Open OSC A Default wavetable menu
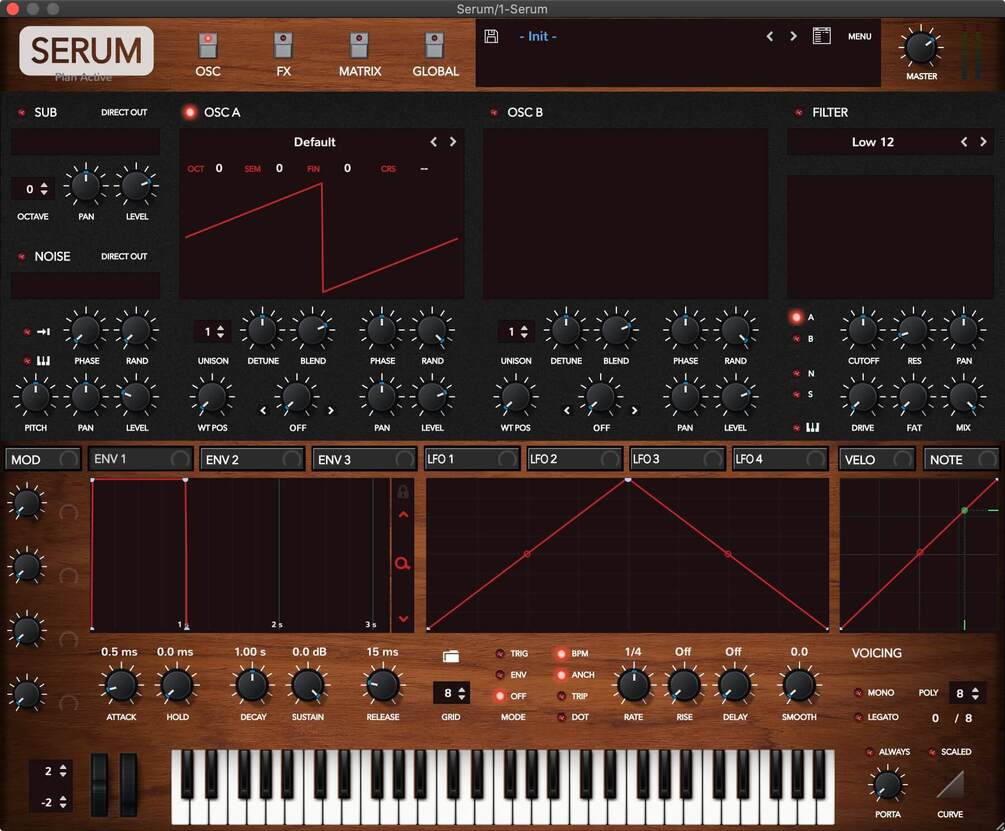Image resolution: width=1005 pixels, height=831 pixels. 315,142
